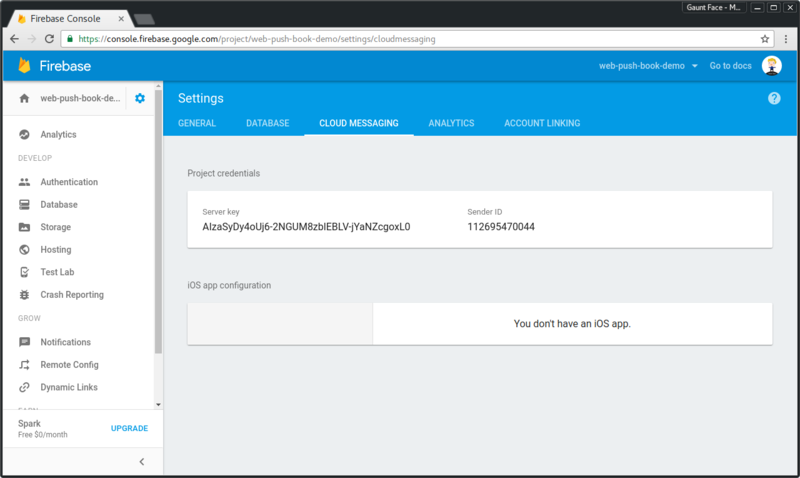Click the Gaunt Face window title

tap(713, 8)
